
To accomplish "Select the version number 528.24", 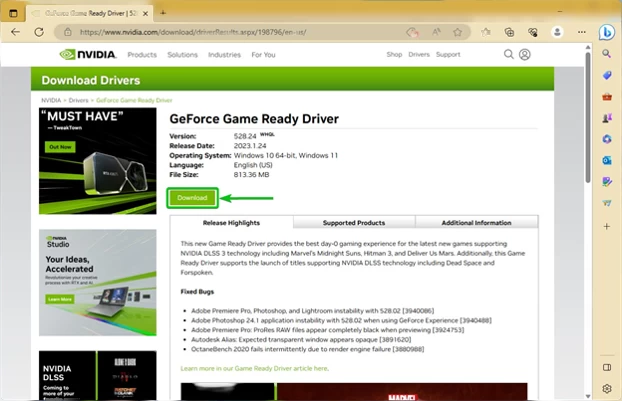I will tap(245, 136).
